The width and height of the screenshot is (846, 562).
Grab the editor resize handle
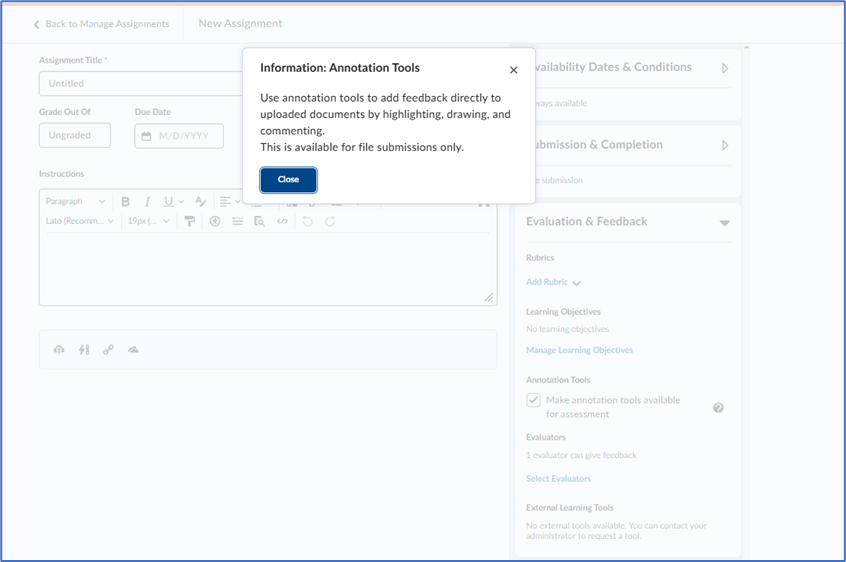489,297
